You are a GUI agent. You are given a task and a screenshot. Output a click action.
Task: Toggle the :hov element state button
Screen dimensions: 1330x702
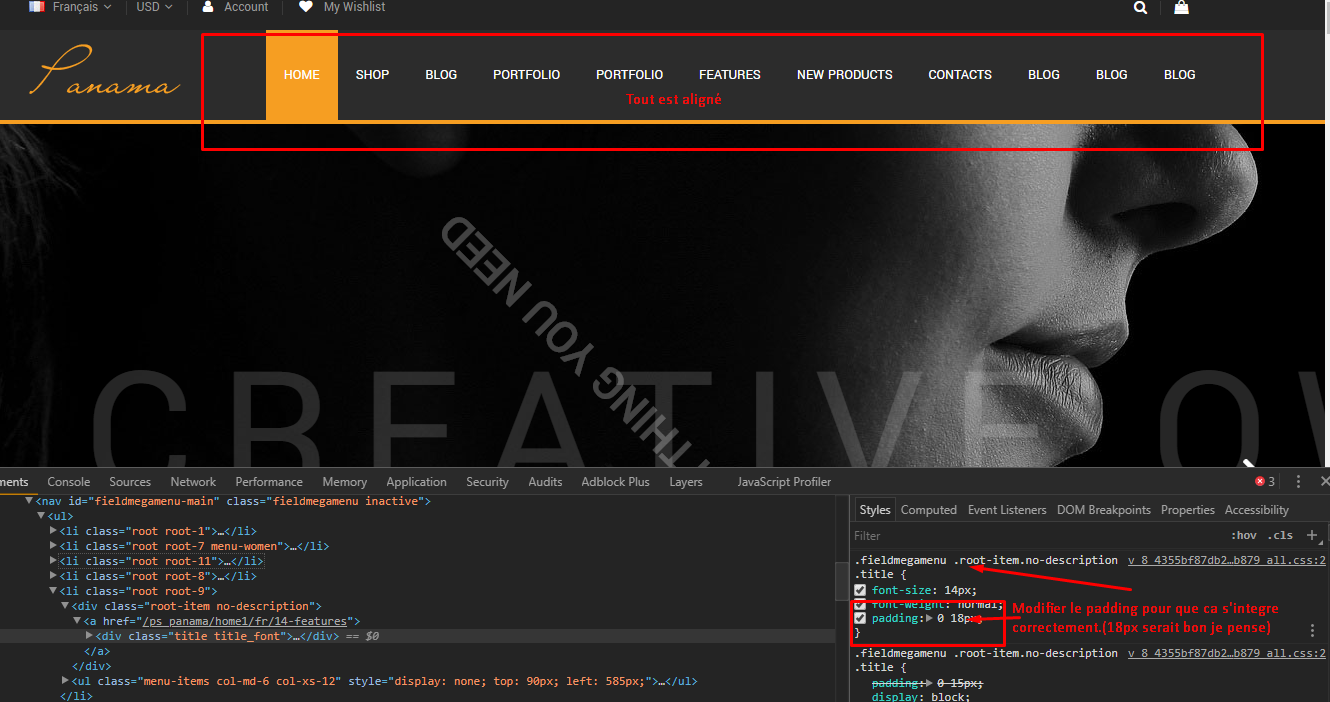click(1244, 536)
